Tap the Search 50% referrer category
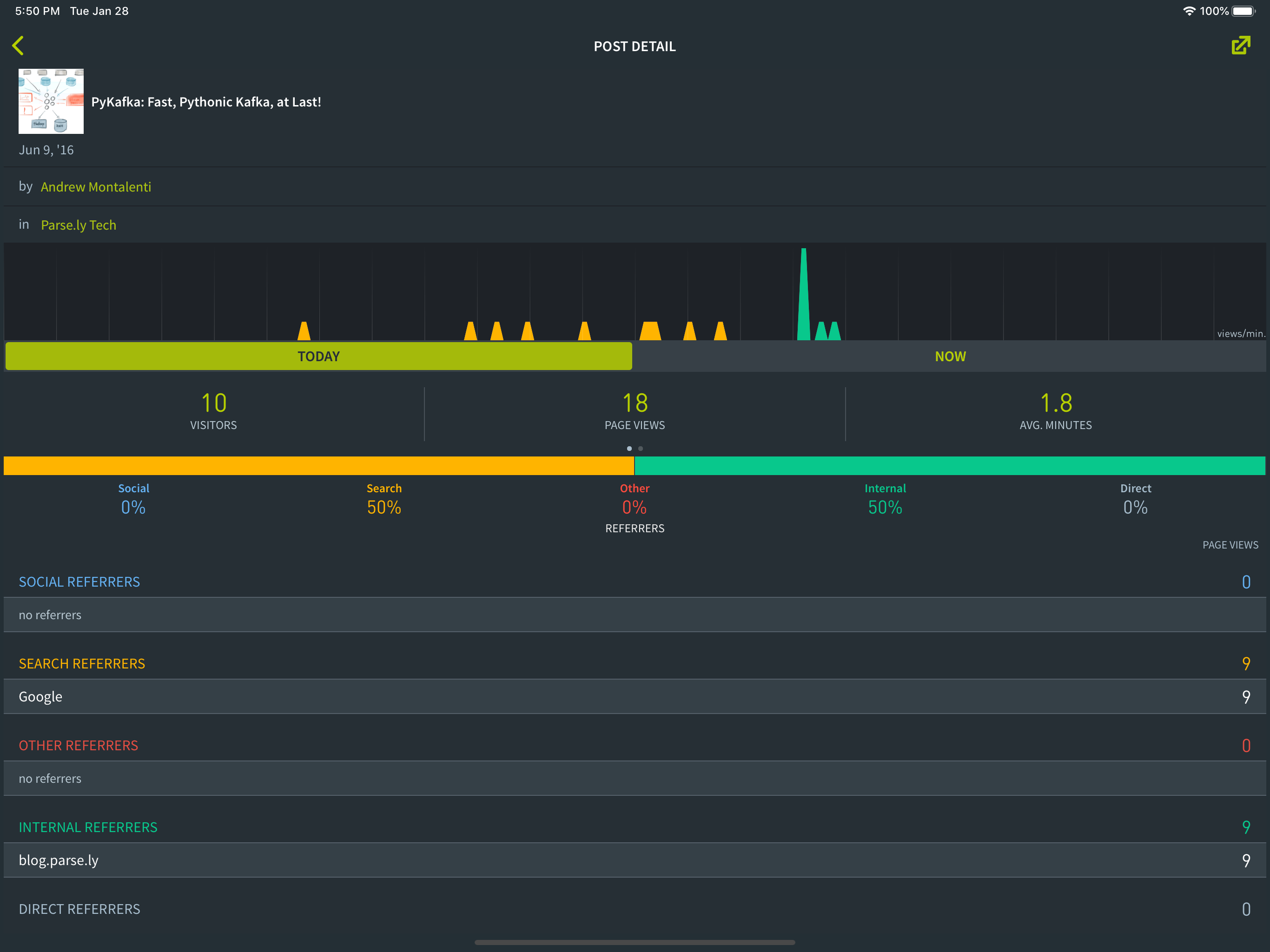The width and height of the screenshot is (1270, 952). pos(384,499)
